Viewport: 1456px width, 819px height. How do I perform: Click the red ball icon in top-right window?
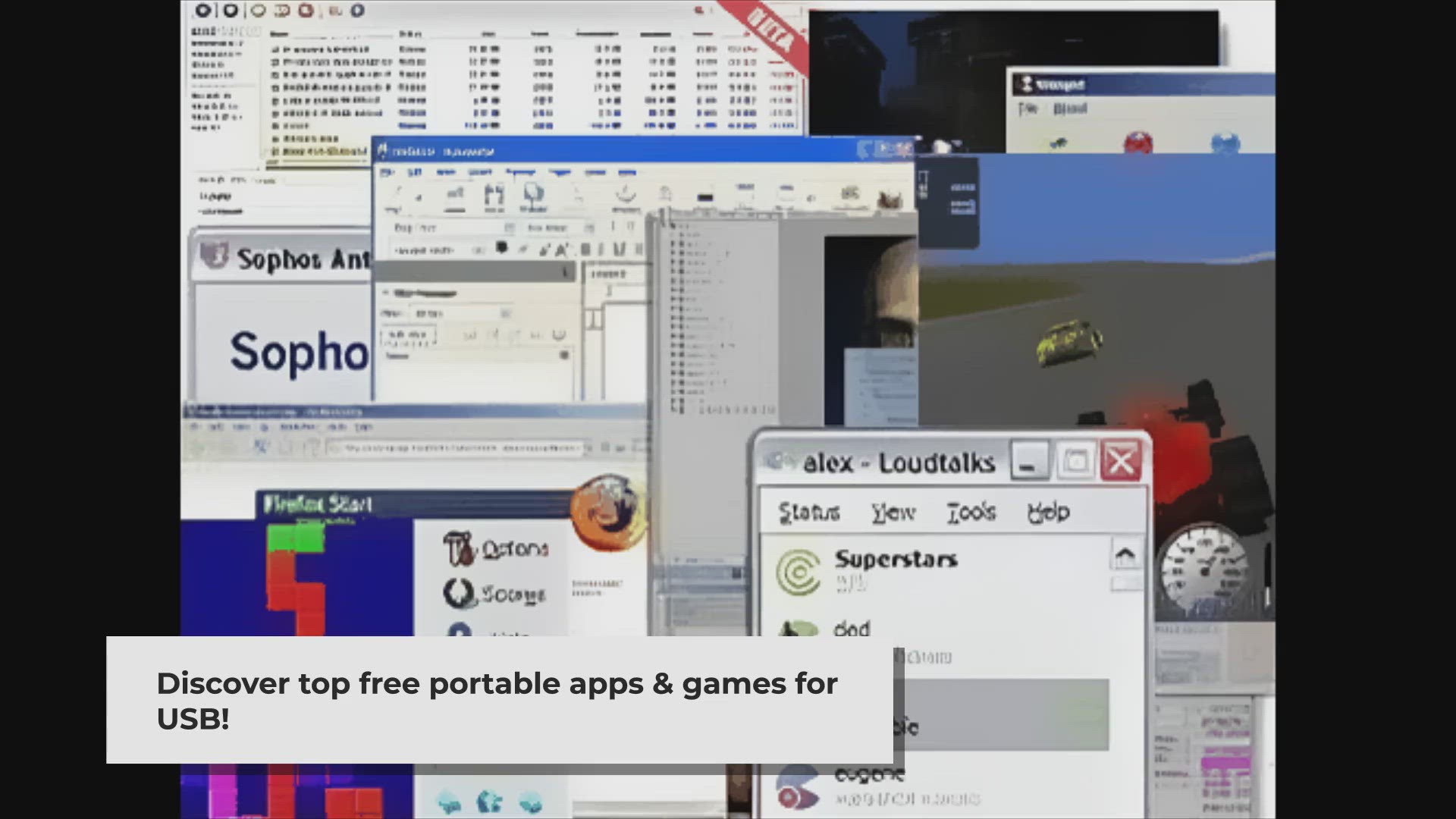(1138, 143)
